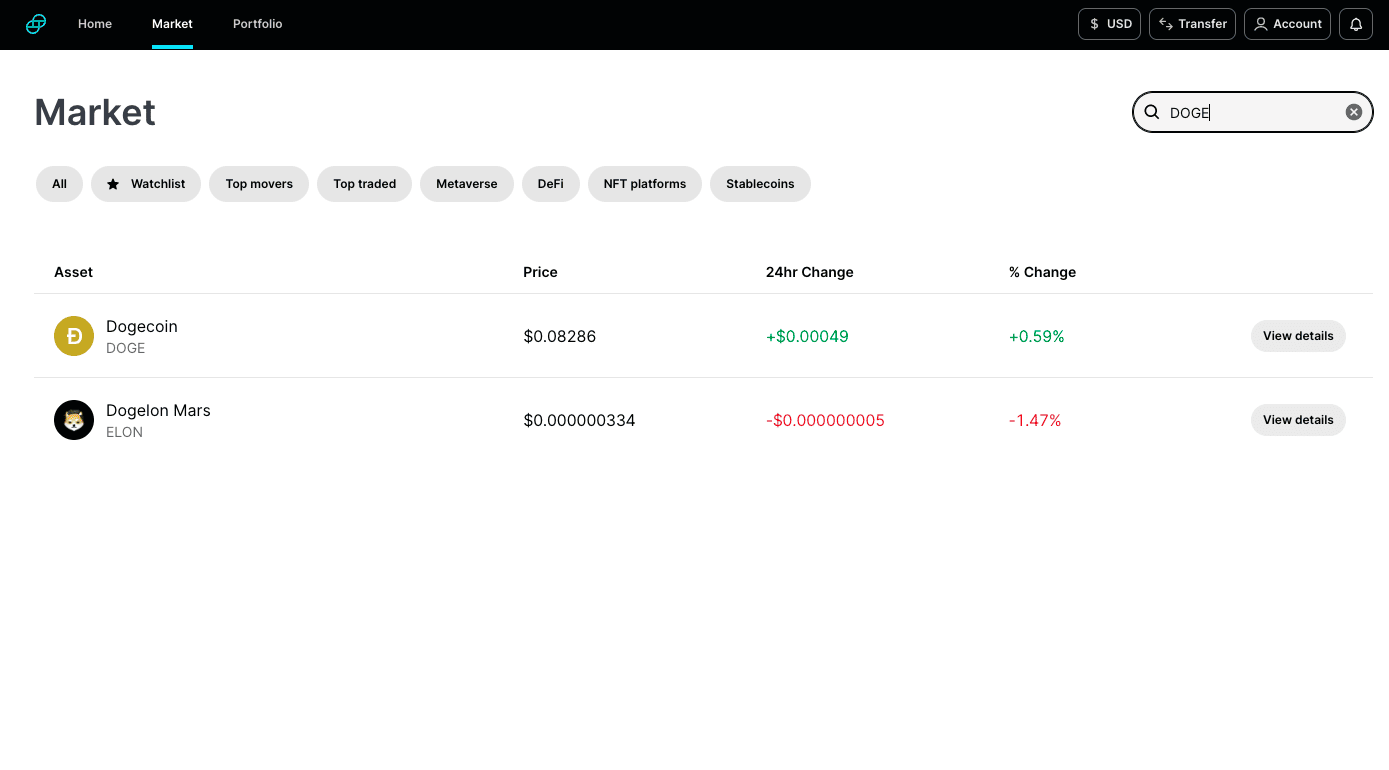
Task: Show Top movers filter
Action: click(x=259, y=184)
